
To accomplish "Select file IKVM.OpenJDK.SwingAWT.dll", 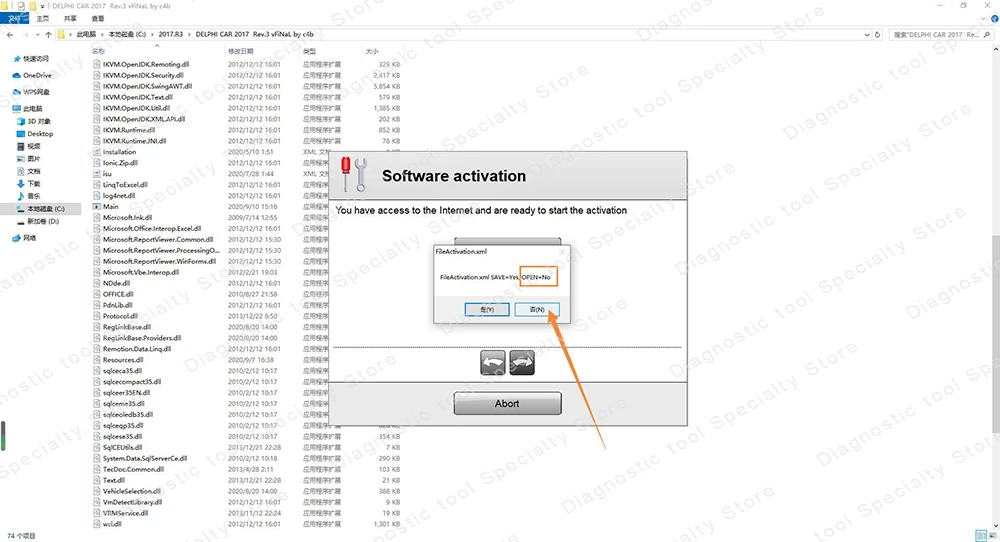I will click(x=147, y=86).
